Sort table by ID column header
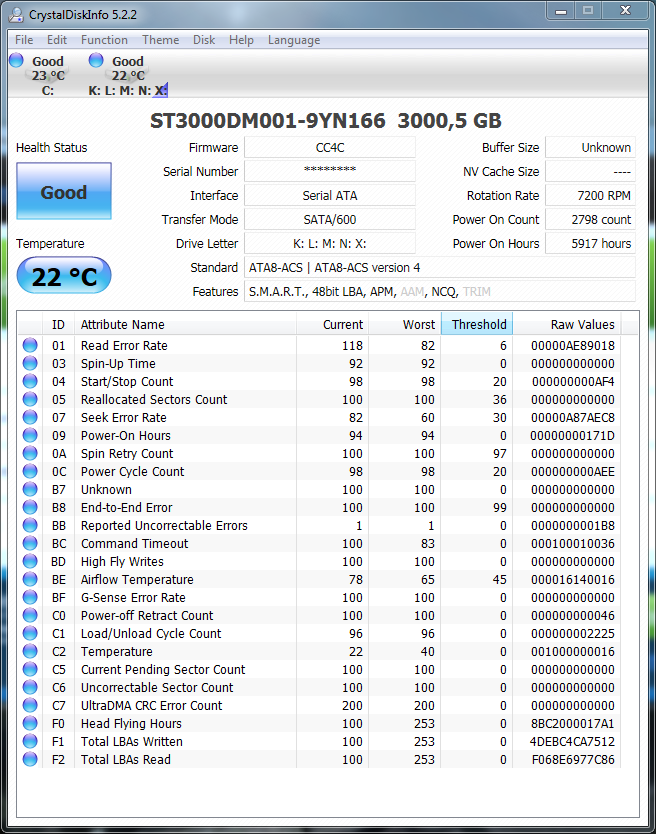This screenshot has height=834, width=656. point(58,324)
